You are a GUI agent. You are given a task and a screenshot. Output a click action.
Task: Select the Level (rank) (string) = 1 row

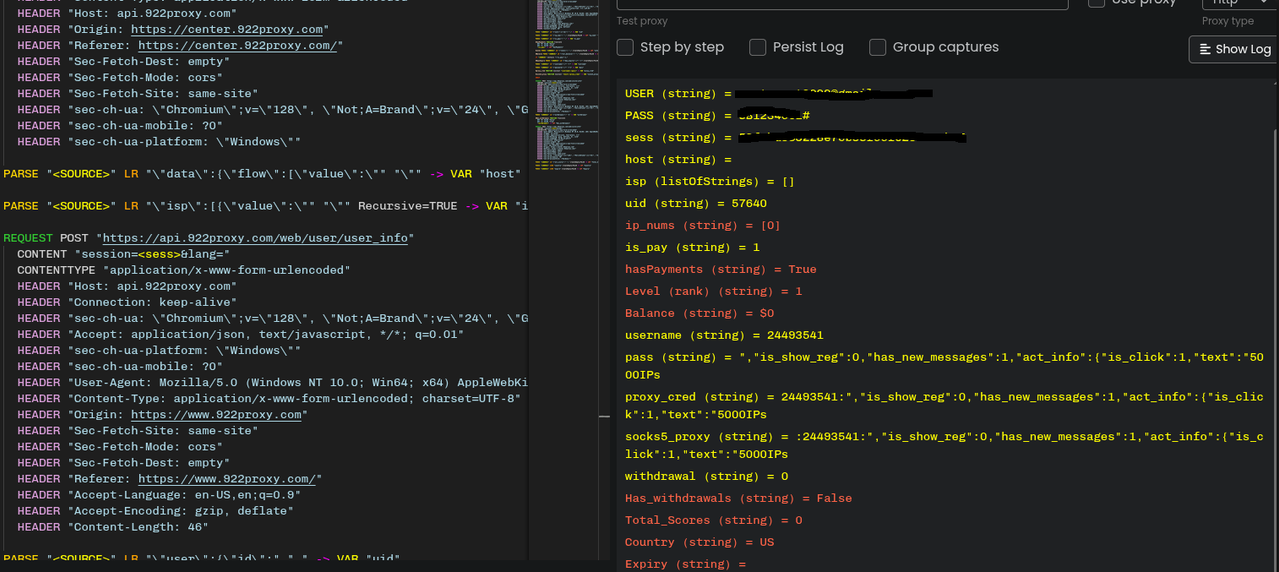(x=714, y=291)
